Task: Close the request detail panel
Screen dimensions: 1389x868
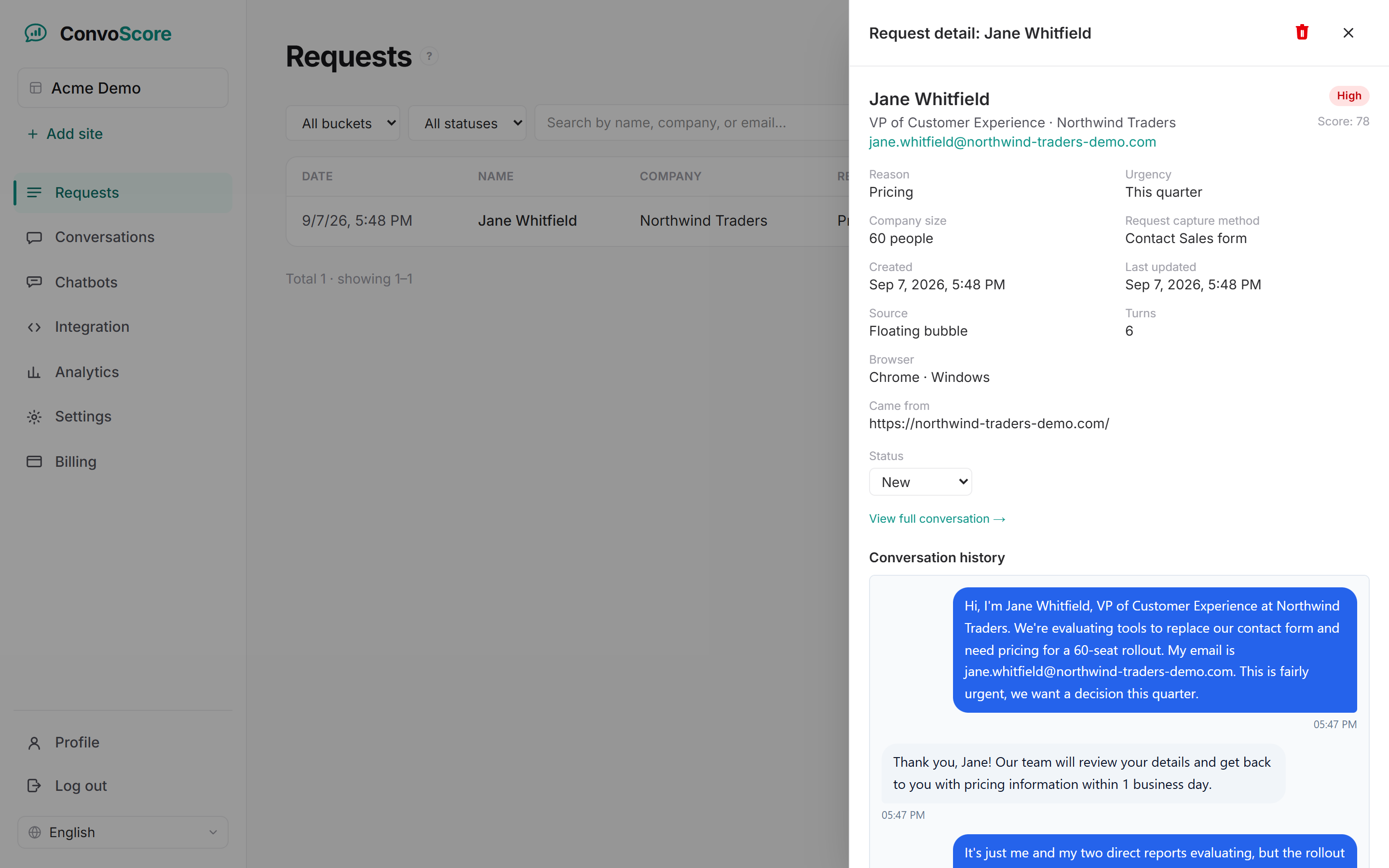Action: pyautogui.click(x=1348, y=33)
